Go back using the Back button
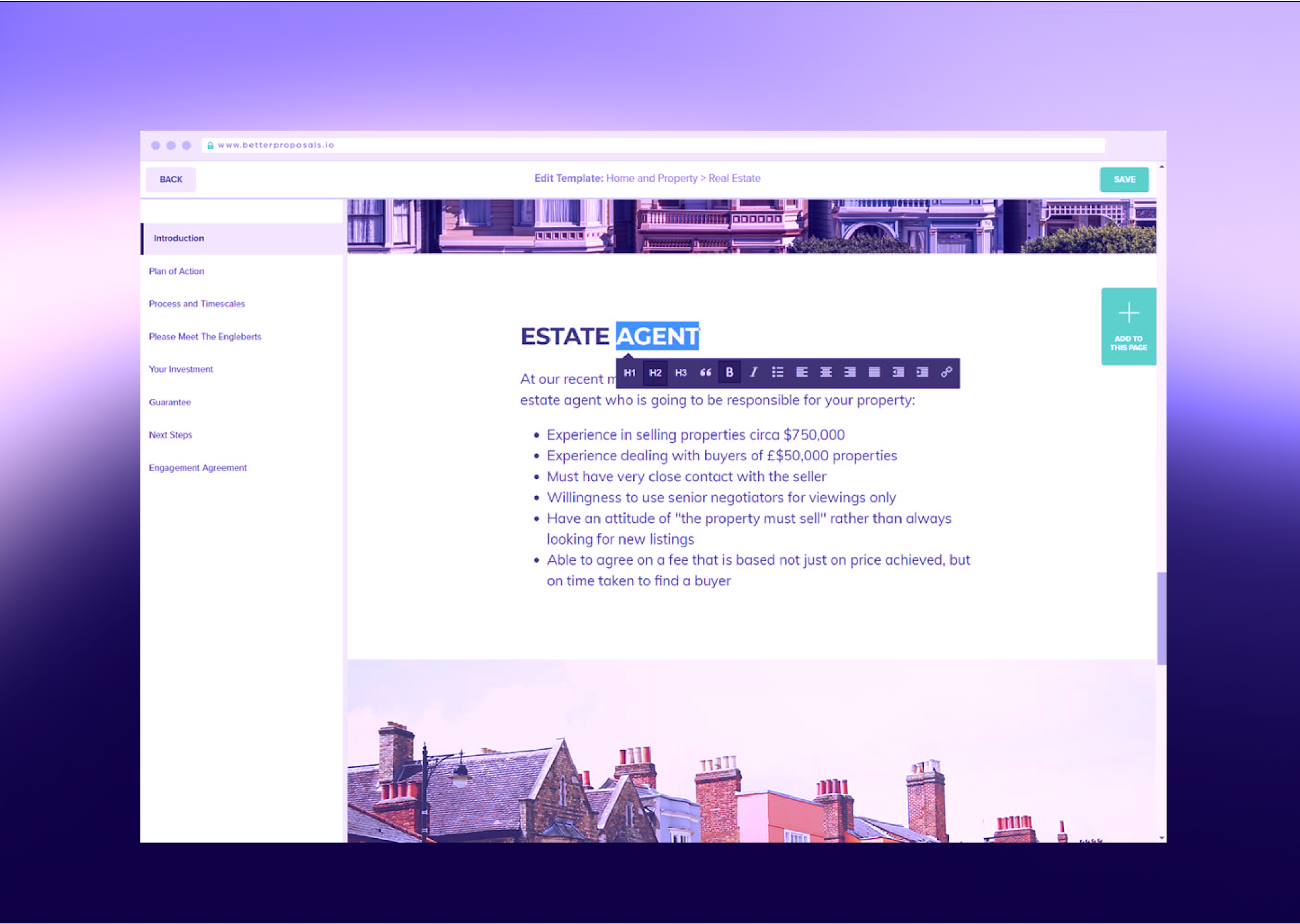This screenshot has width=1300, height=924. (171, 180)
